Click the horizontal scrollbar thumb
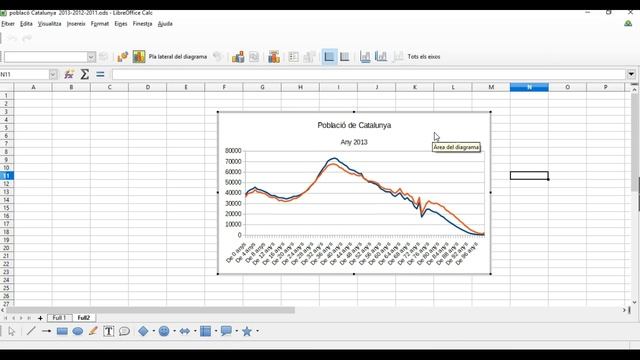The height and width of the screenshot is (360, 640). pyautogui.click(x=150, y=310)
